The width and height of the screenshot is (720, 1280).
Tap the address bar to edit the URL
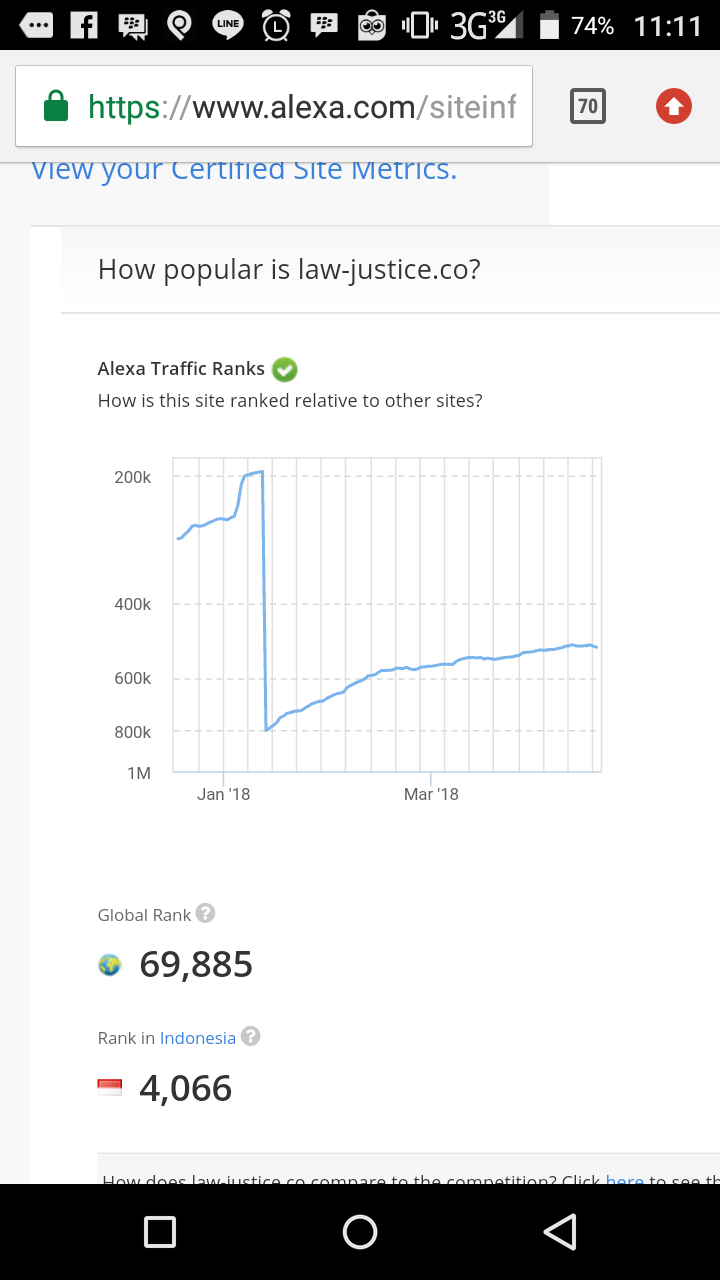tap(300, 104)
